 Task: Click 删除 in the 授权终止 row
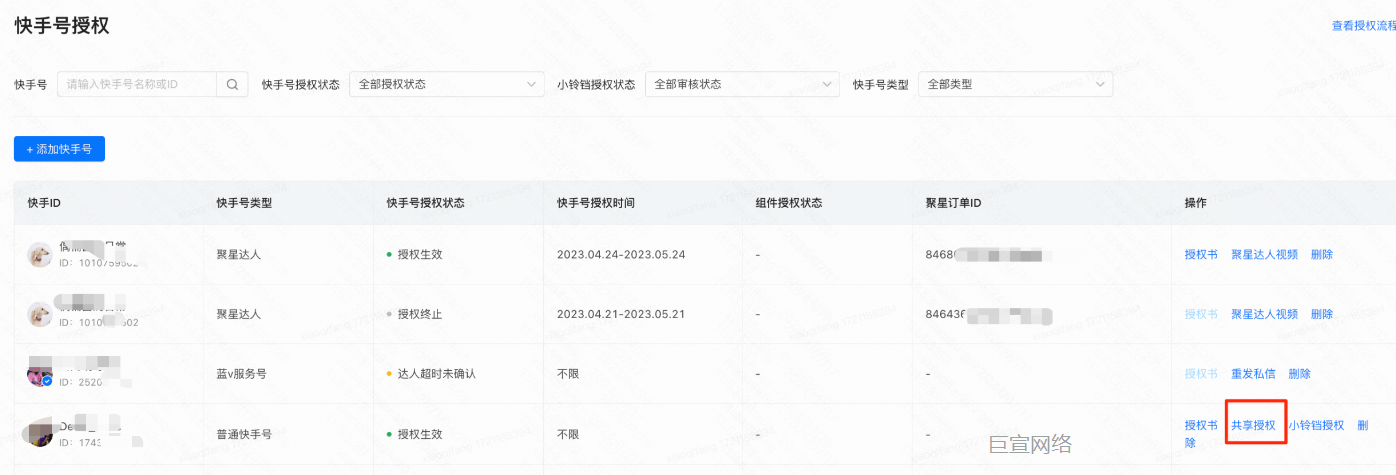click(x=1321, y=314)
